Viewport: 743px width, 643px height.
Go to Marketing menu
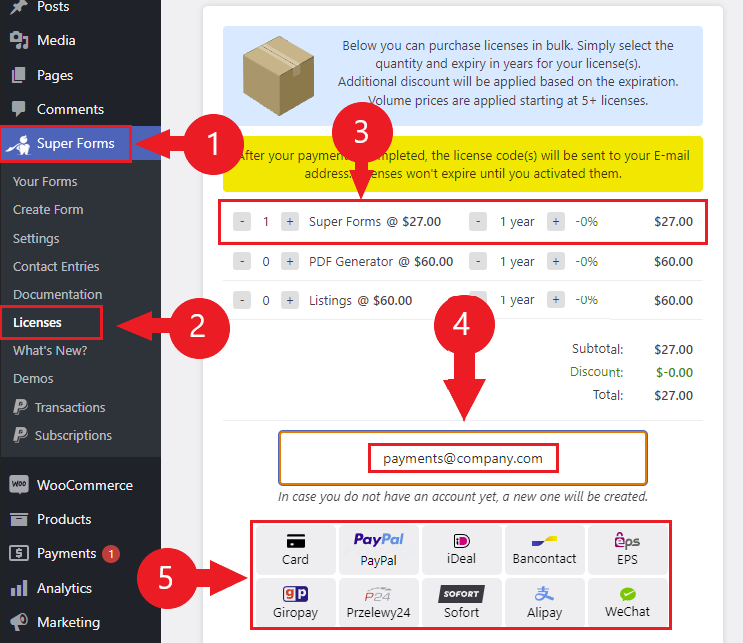point(69,622)
